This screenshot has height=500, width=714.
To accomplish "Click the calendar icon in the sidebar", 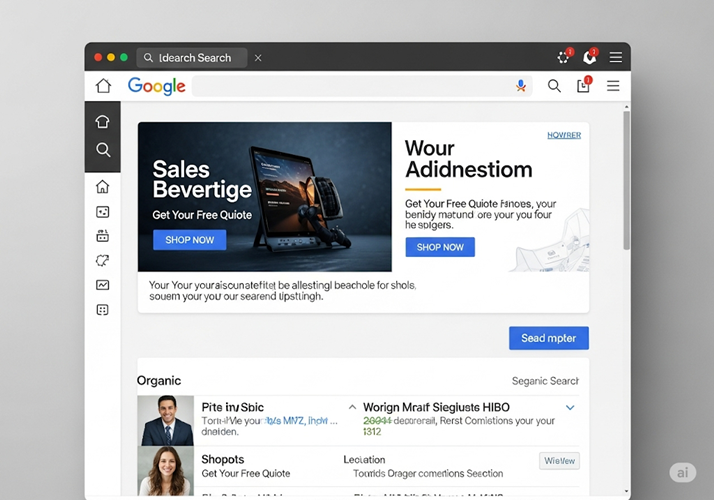I will (x=102, y=235).
